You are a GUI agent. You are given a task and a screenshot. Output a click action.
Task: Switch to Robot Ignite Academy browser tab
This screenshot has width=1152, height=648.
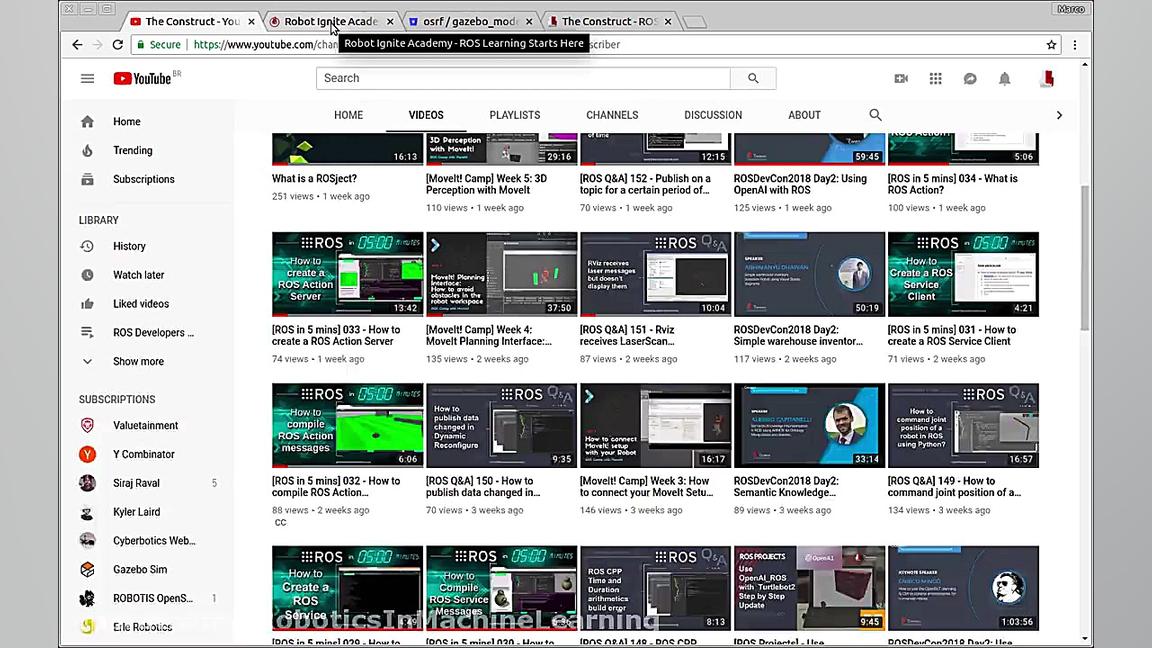(331, 21)
